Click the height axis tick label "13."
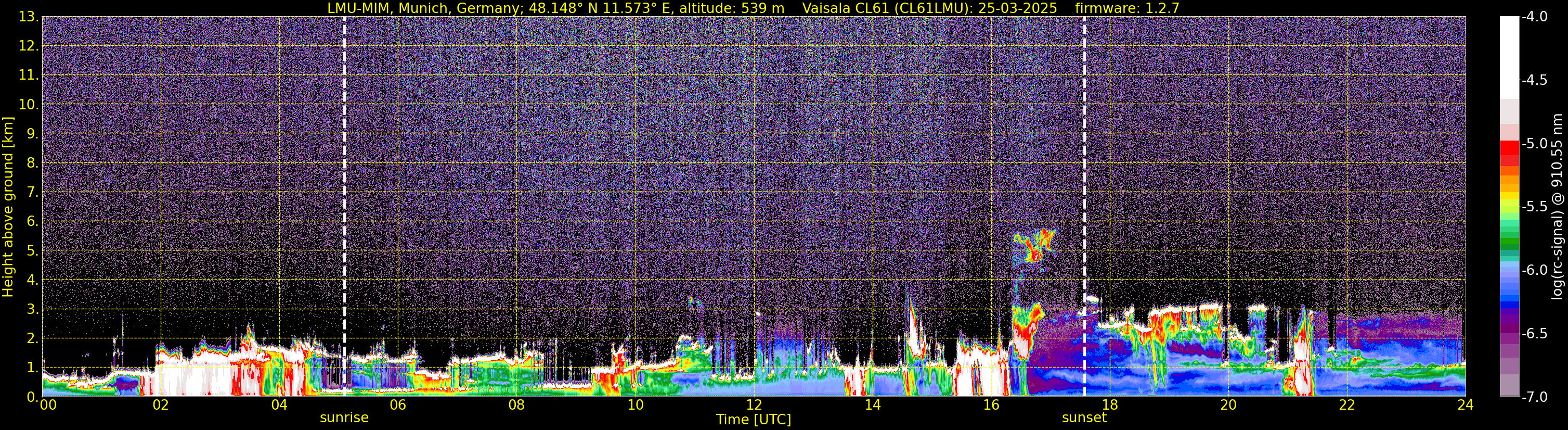The height and width of the screenshot is (430, 1568). point(29,17)
